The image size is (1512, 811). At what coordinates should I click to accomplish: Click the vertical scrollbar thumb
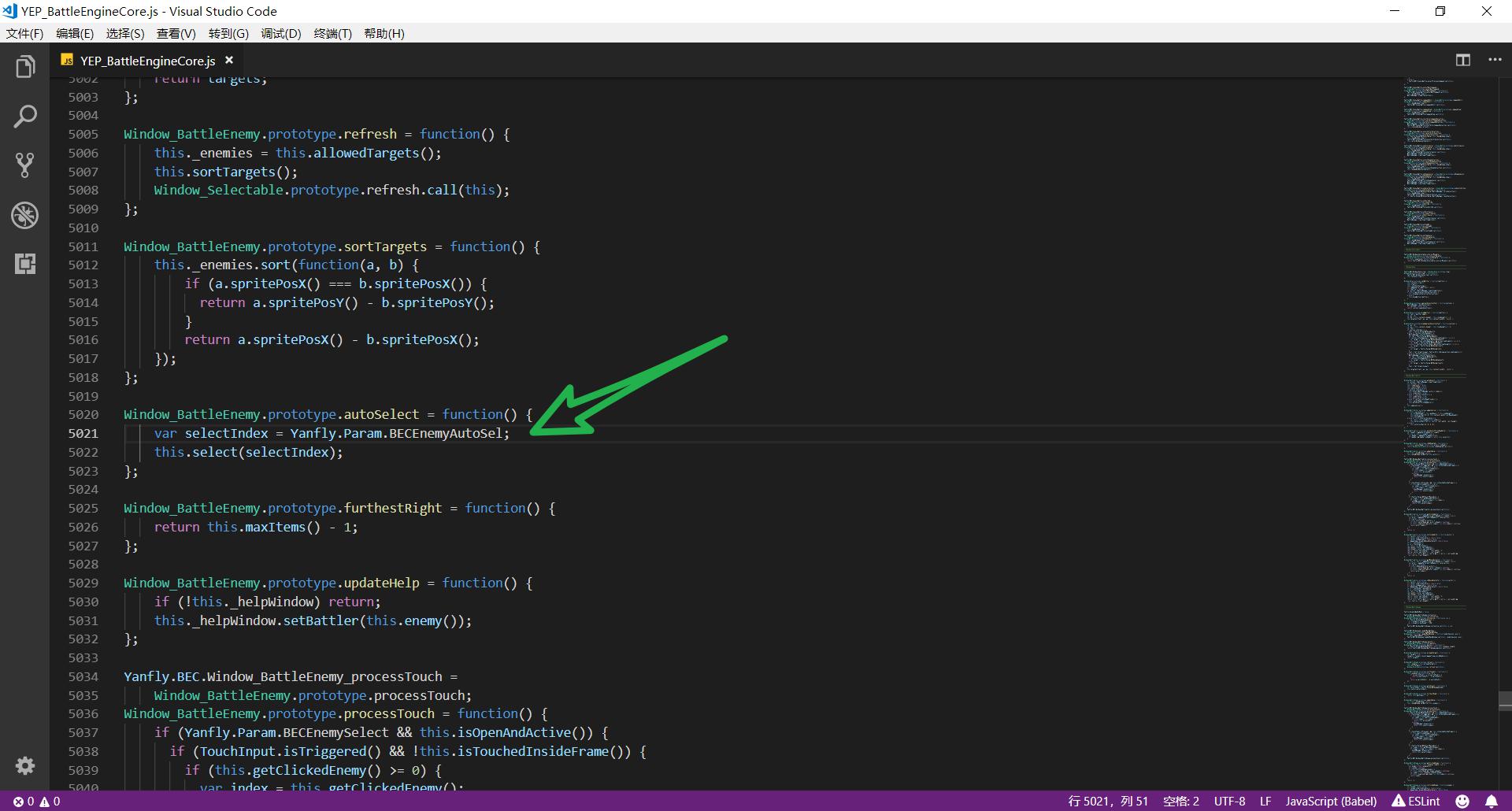click(1505, 701)
